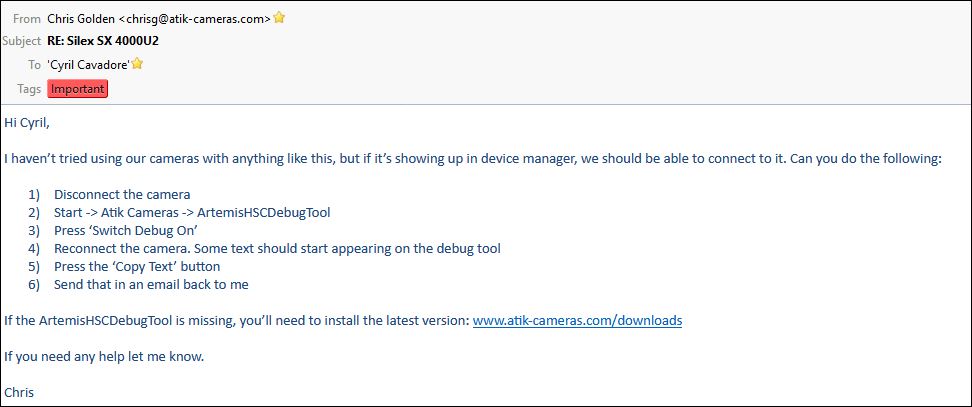Click the 'Copy Text' button step line
The image size is (972, 407).
coord(137,266)
